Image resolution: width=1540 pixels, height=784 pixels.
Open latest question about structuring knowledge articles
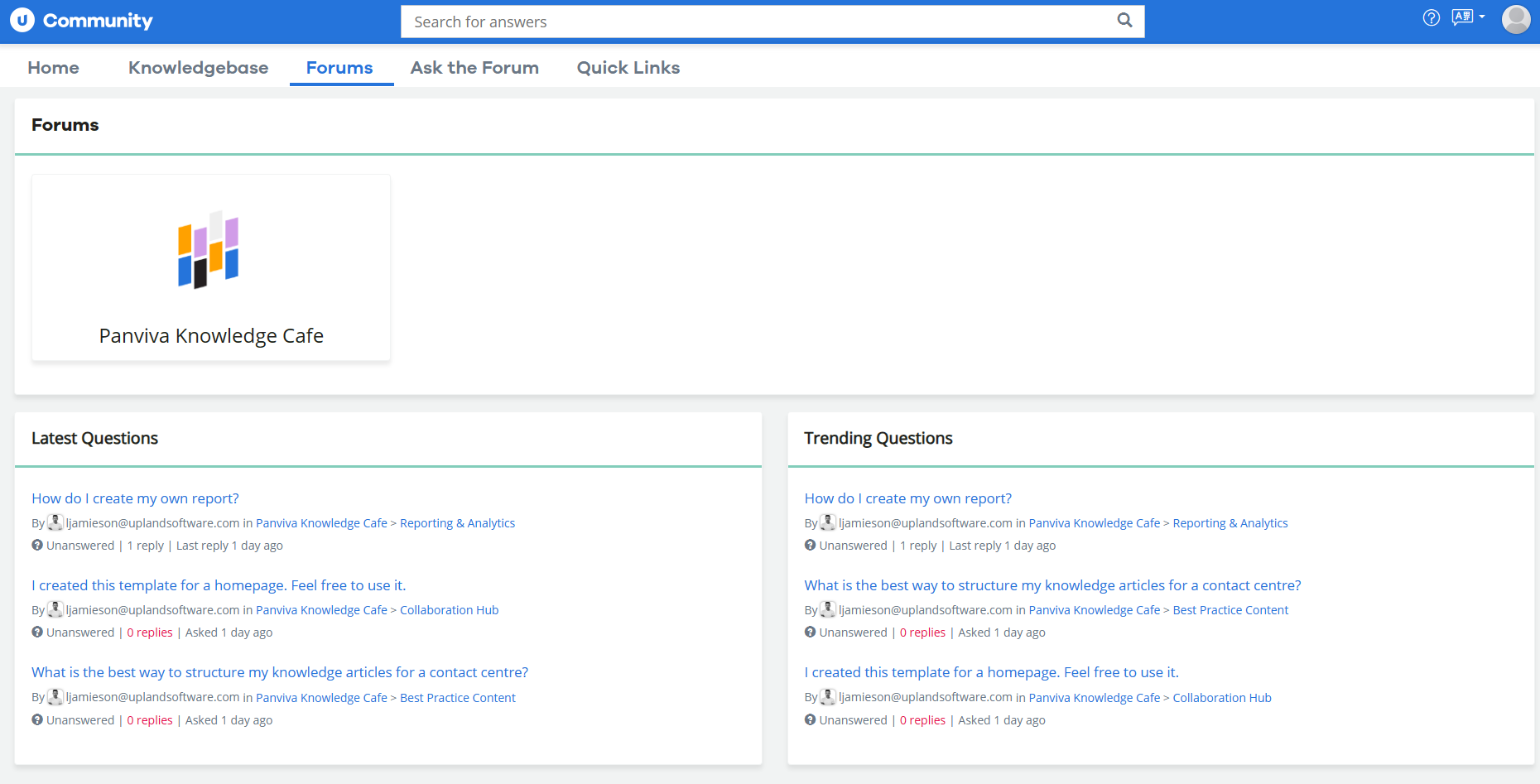point(280,672)
